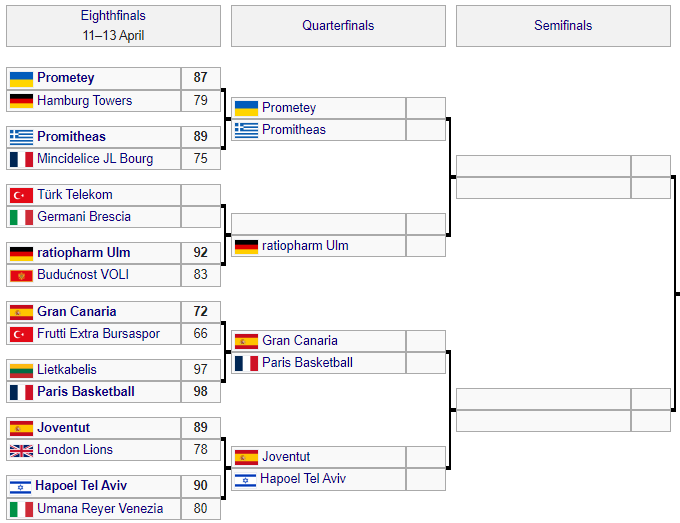Viewport: 680px width, 523px height.
Task: Click the Semifinals column header
Action: [563, 26]
